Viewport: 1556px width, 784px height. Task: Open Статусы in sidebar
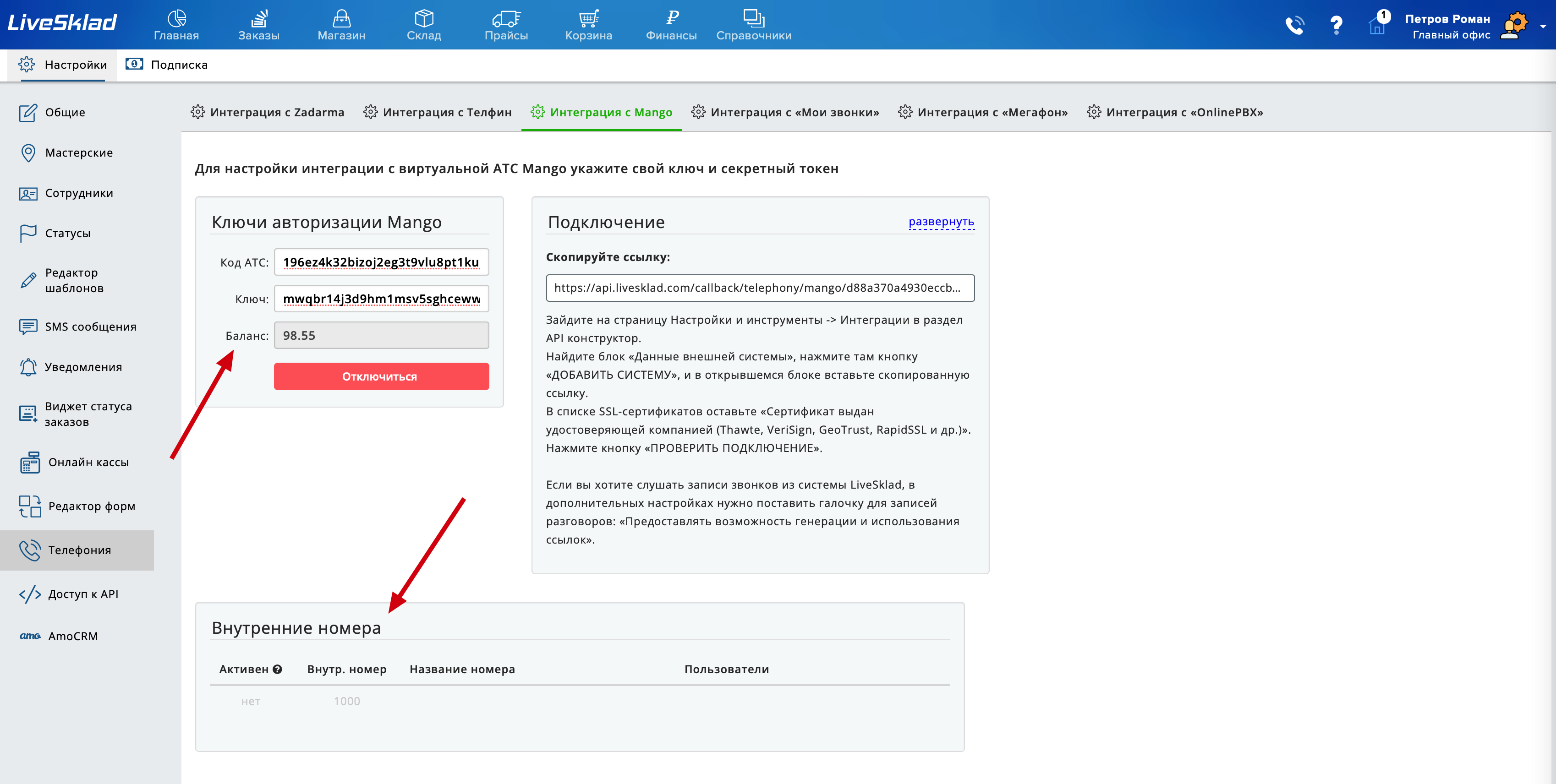click(55, 233)
